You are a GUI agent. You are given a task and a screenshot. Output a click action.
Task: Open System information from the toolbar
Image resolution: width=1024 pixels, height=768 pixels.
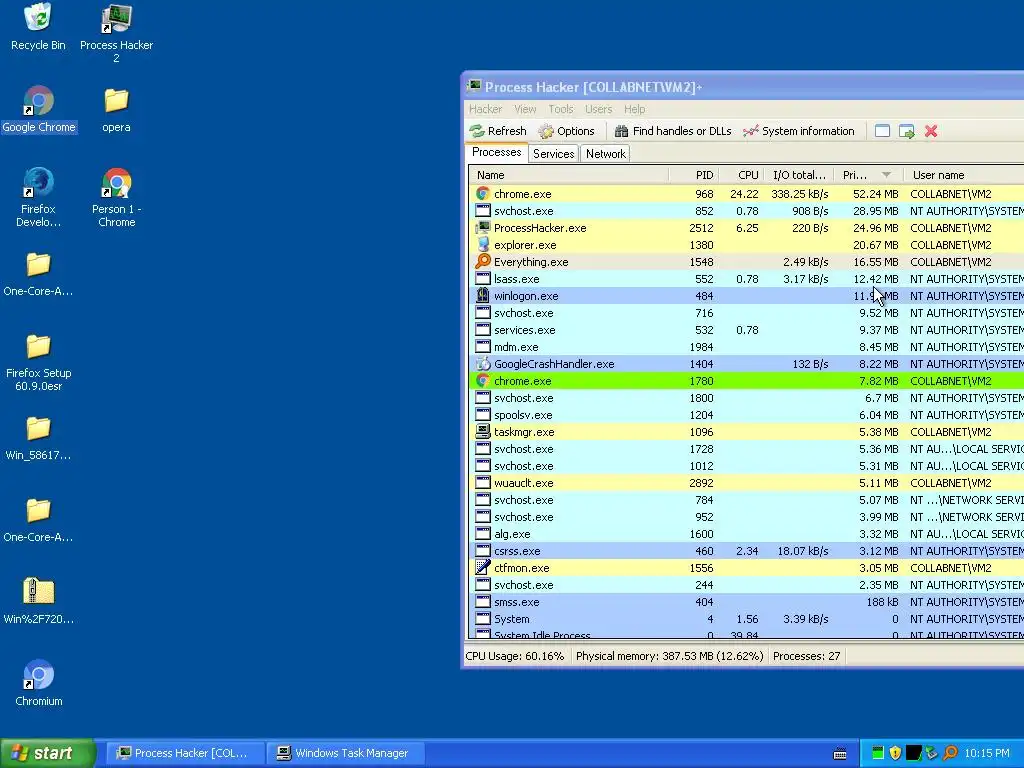[799, 131]
